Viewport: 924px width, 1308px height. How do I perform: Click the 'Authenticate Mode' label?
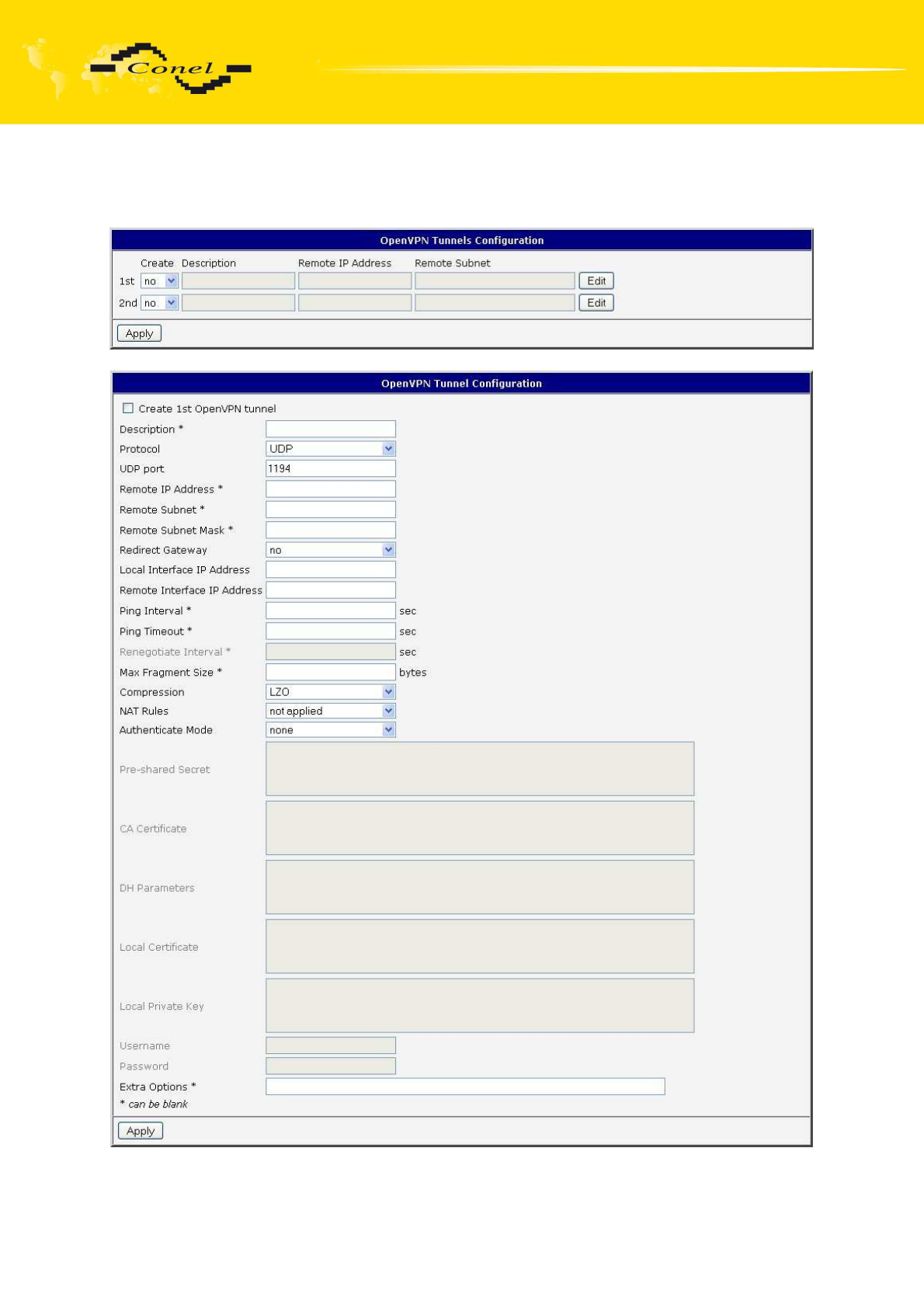coord(166,730)
